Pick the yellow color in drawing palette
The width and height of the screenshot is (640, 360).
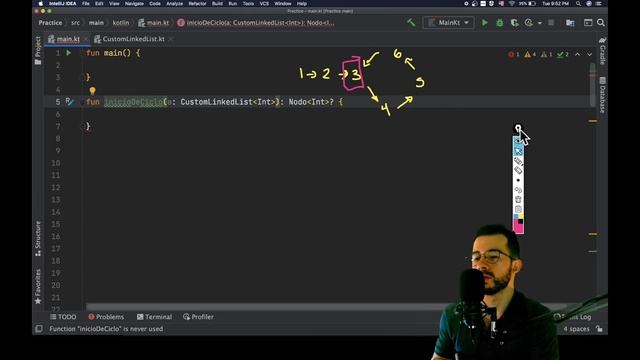tap(521, 217)
